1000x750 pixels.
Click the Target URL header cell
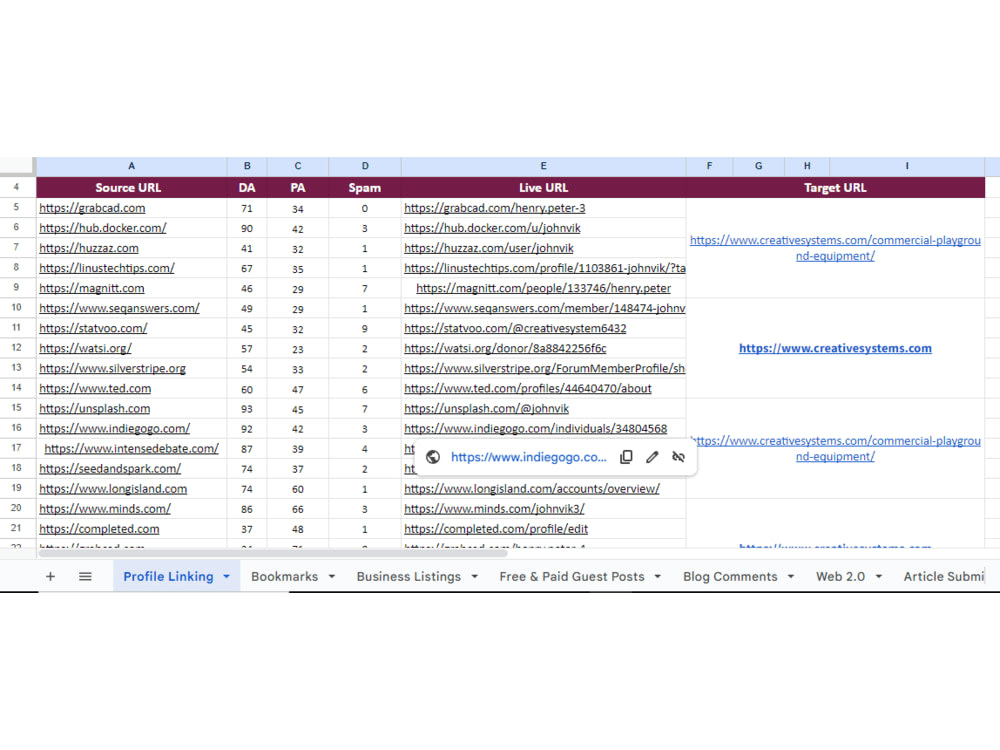835,188
